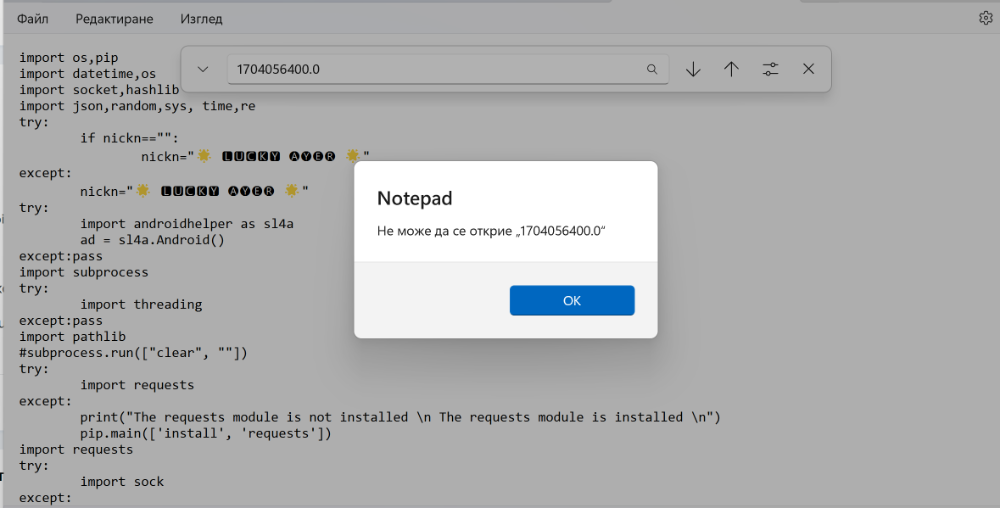Click the line "import socket,hashlib"
The image size is (1000, 508).
tap(99, 90)
